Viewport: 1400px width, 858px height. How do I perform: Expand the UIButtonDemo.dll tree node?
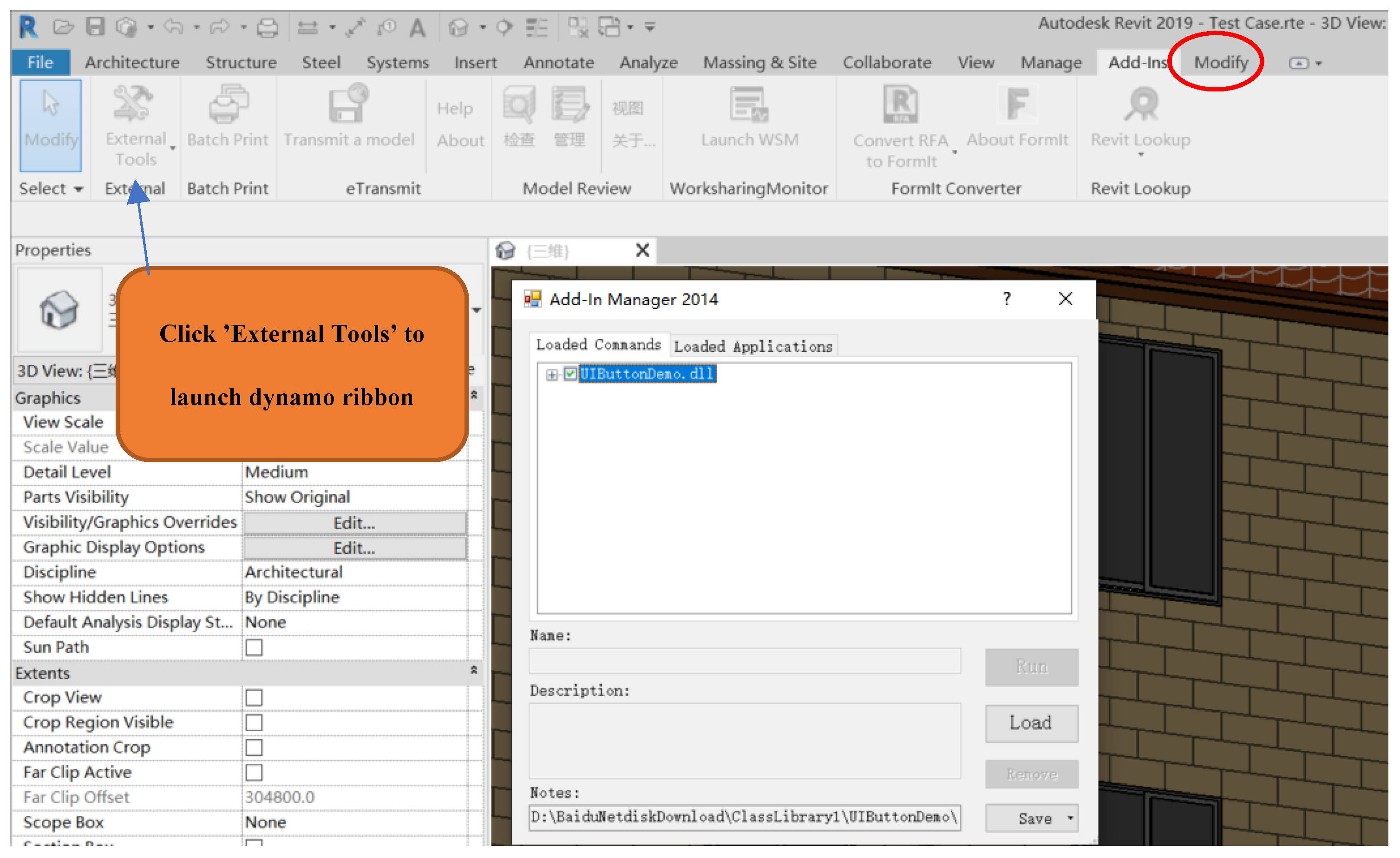tap(551, 374)
